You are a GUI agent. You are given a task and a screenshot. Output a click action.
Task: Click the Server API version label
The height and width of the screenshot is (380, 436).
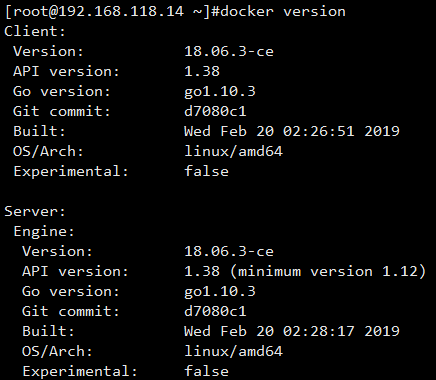(x=75, y=271)
